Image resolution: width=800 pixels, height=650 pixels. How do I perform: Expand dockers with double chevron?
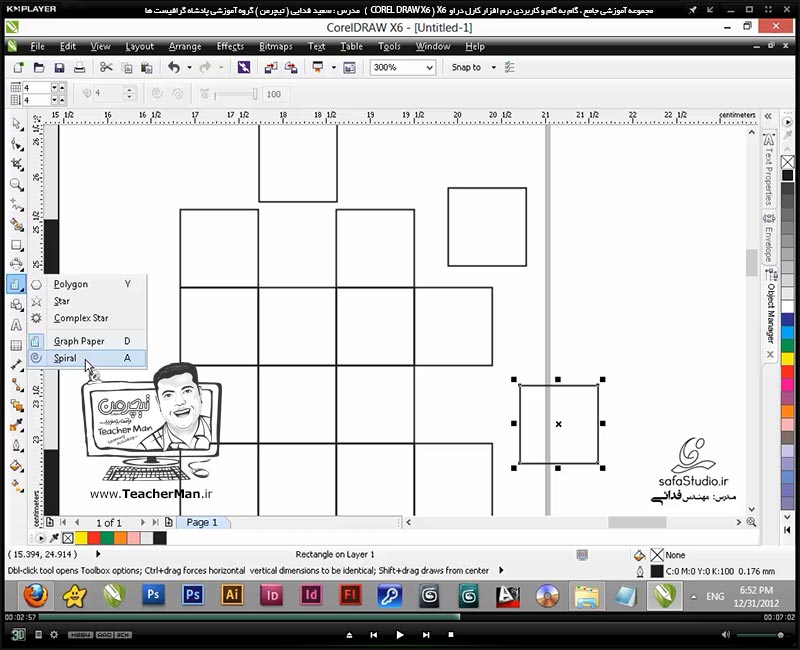[x=768, y=116]
